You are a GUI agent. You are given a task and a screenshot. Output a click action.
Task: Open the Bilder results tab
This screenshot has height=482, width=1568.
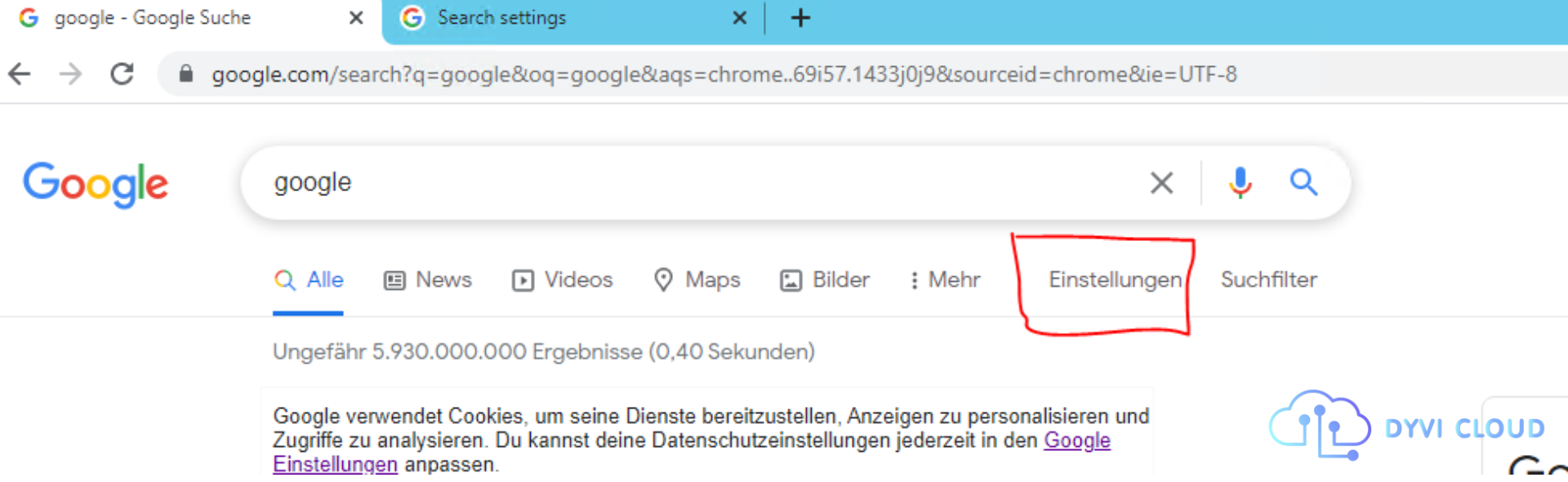click(x=825, y=280)
